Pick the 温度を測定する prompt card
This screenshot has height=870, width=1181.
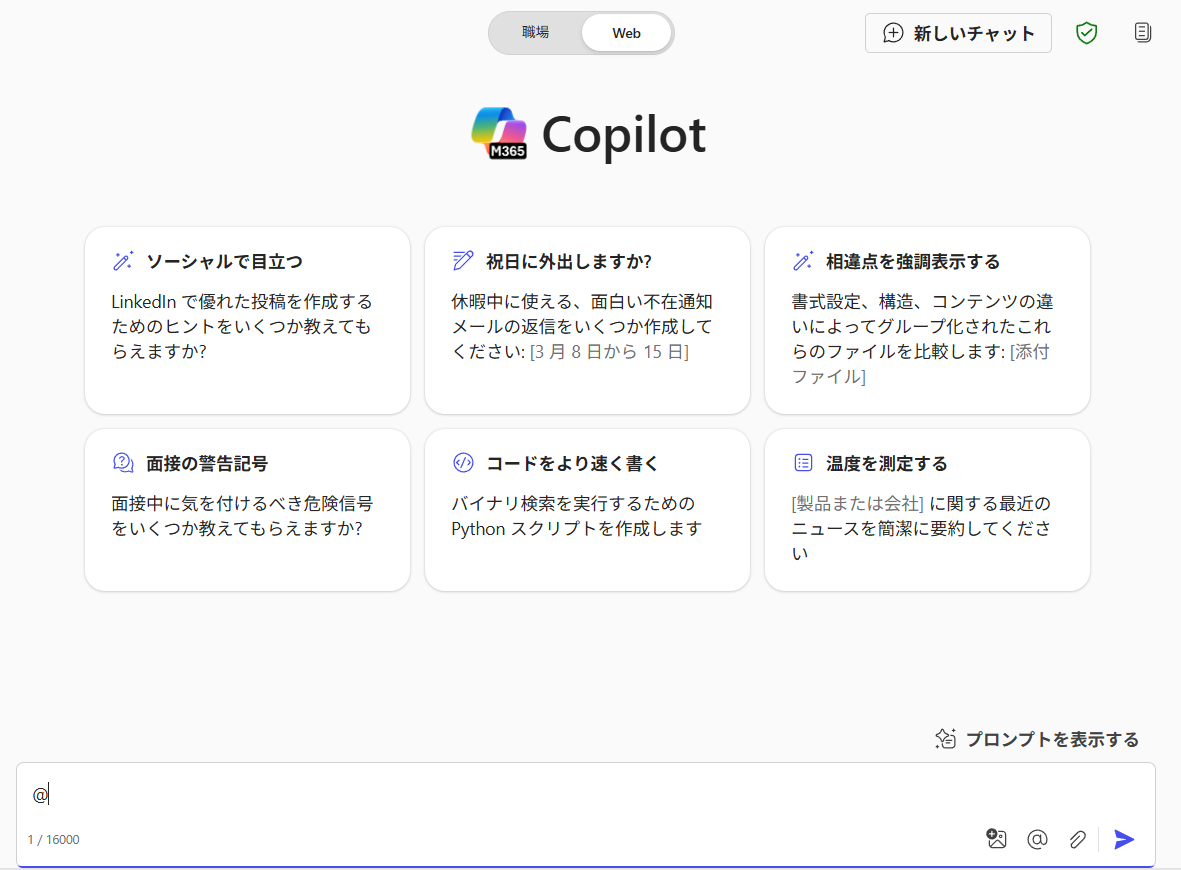click(x=927, y=510)
